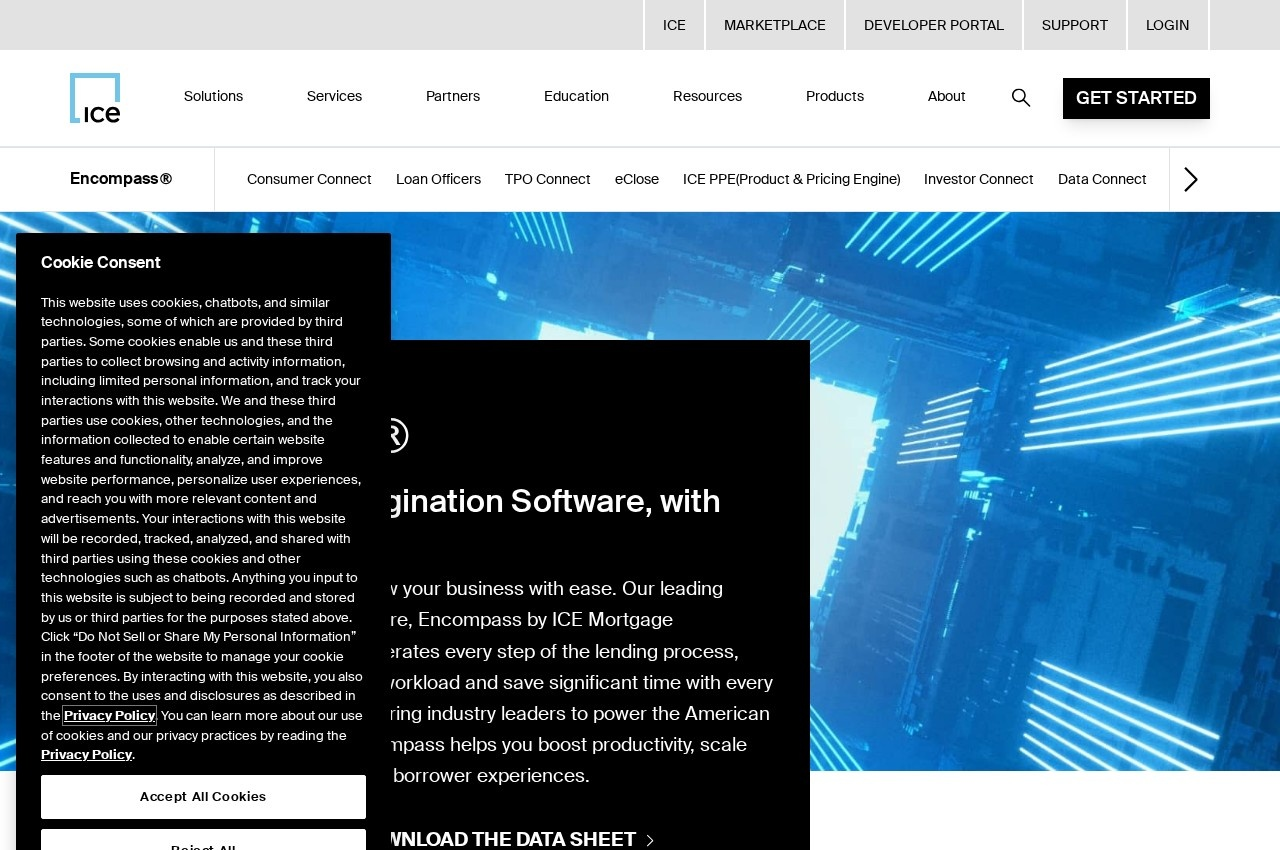Click the GET STARTED button
This screenshot has height=850, width=1280.
point(1136,98)
